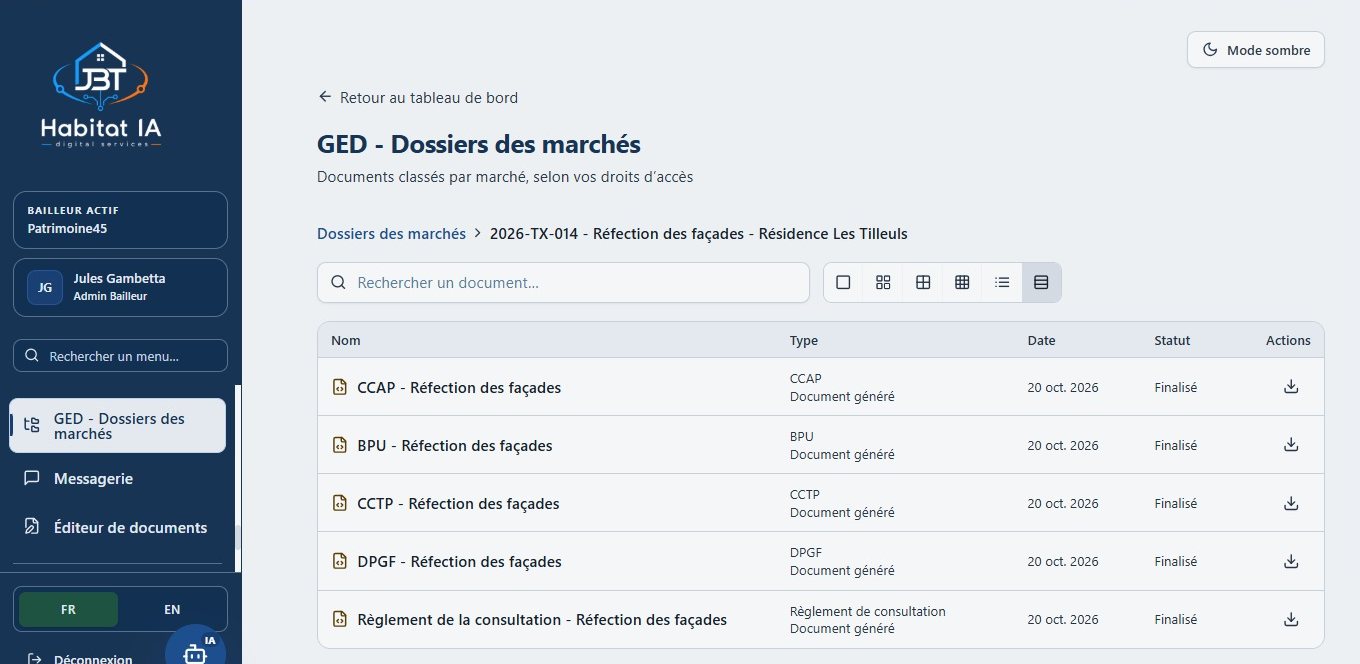Download the Règlement de la consultation document
The height and width of the screenshot is (664, 1360).
[x=1291, y=620]
